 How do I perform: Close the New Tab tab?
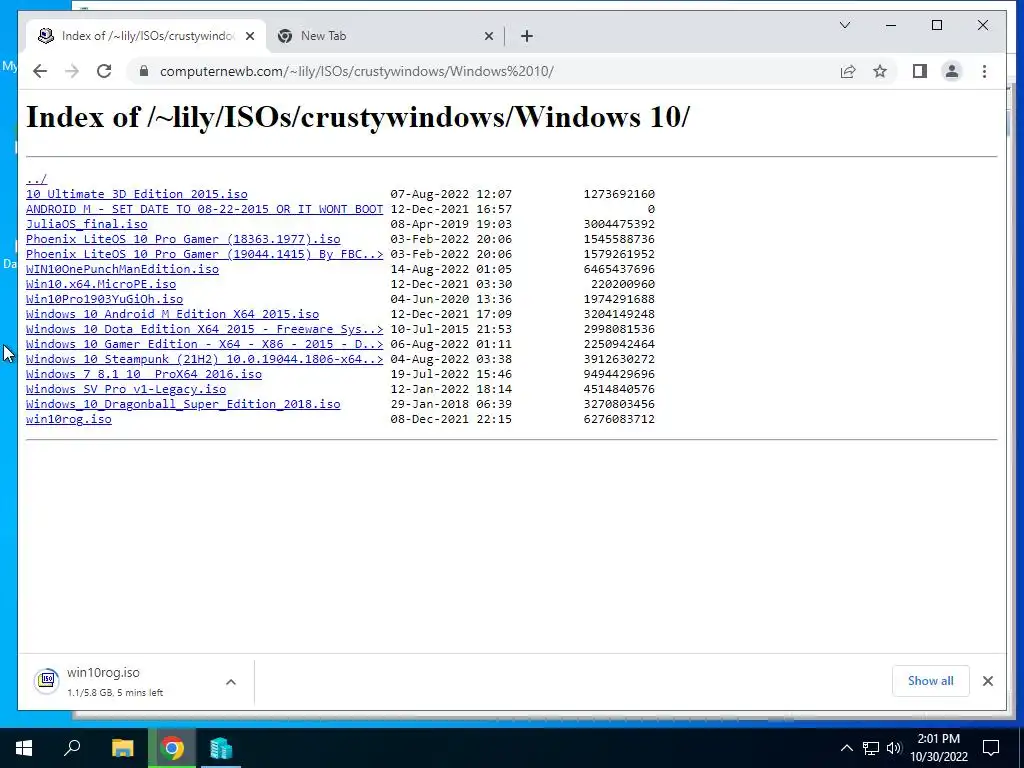(488, 36)
